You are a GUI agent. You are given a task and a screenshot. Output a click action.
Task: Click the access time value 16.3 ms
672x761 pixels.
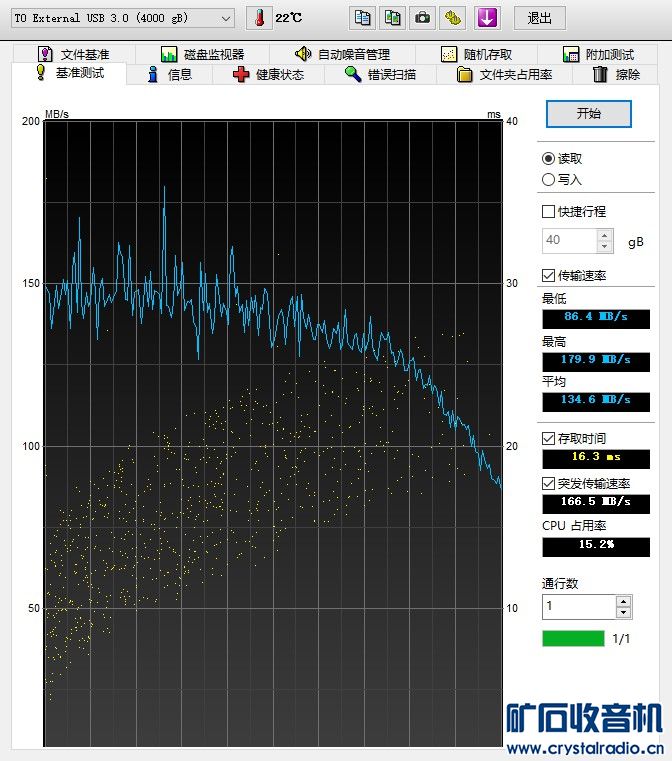(596, 459)
